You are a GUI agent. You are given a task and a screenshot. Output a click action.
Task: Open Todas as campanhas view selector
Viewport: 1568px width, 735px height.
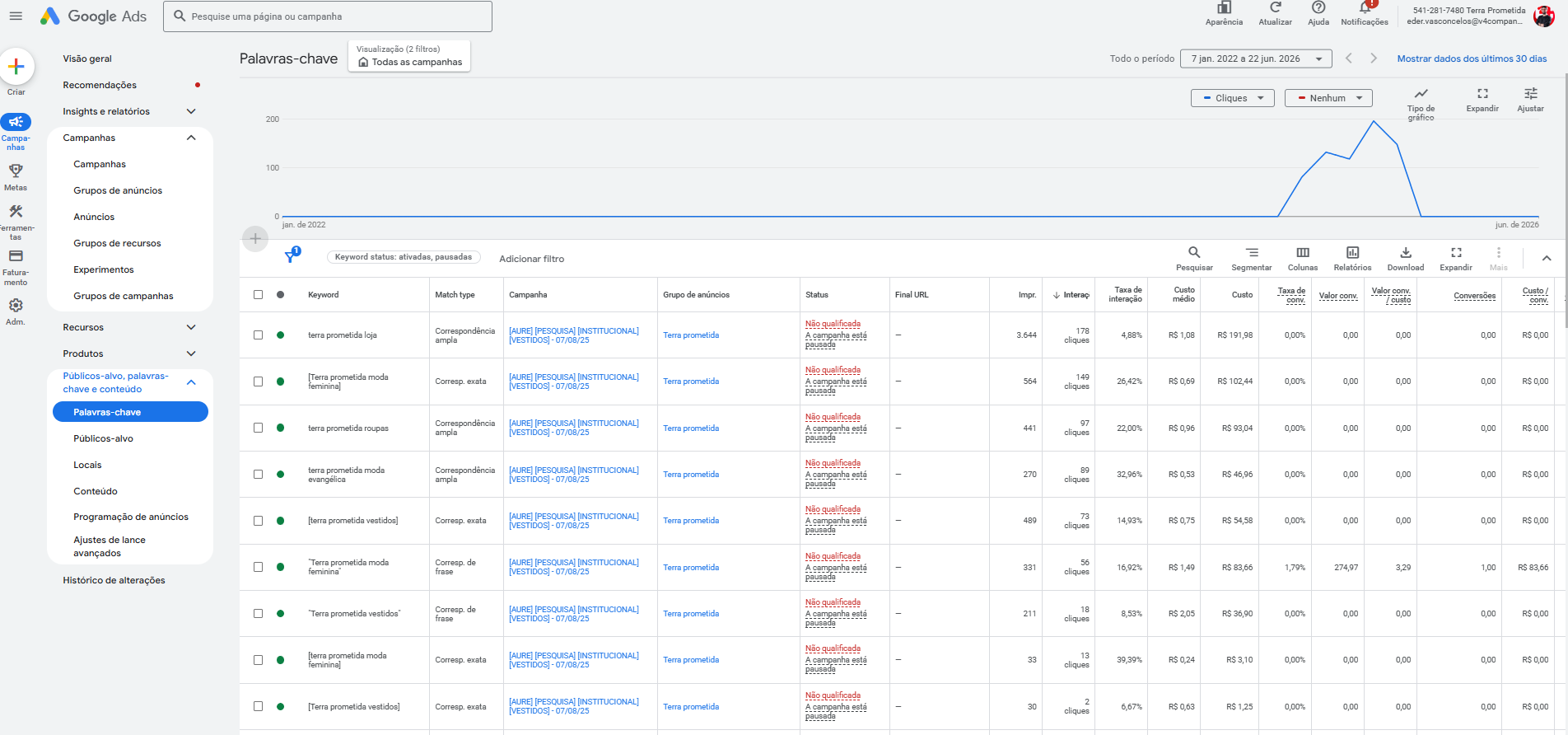pyautogui.click(x=409, y=56)
